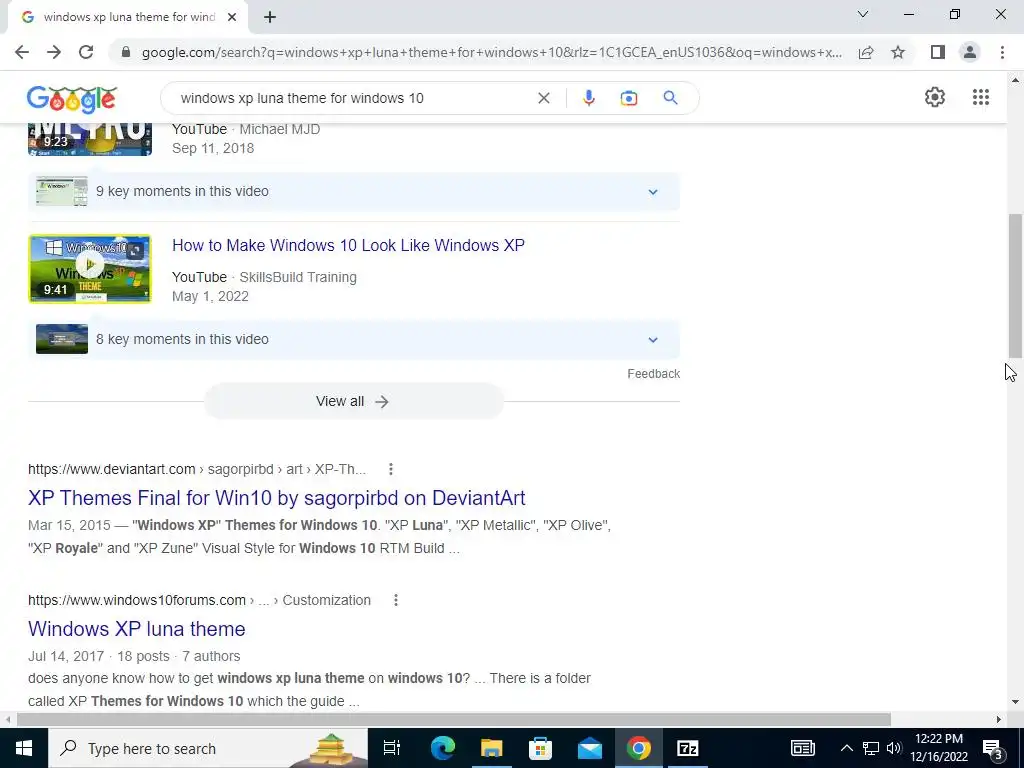This screenshot has height=768, width=1024.
Task: Click Feedback under video results
Action: [x=653, y=374]
